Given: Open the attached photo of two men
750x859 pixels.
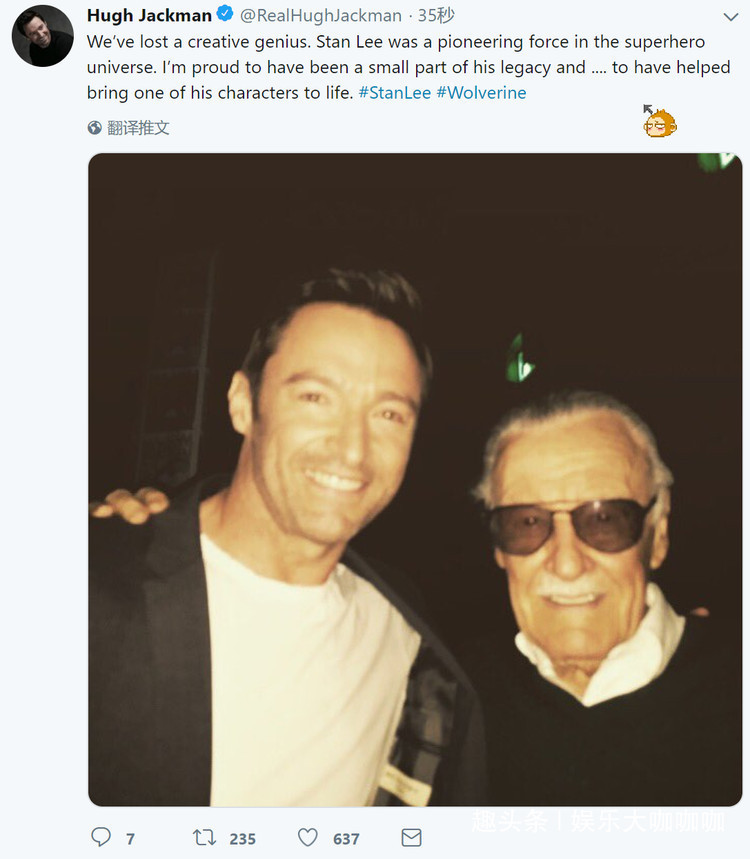Looking at the screenshot, I should (x=415, y=479).
